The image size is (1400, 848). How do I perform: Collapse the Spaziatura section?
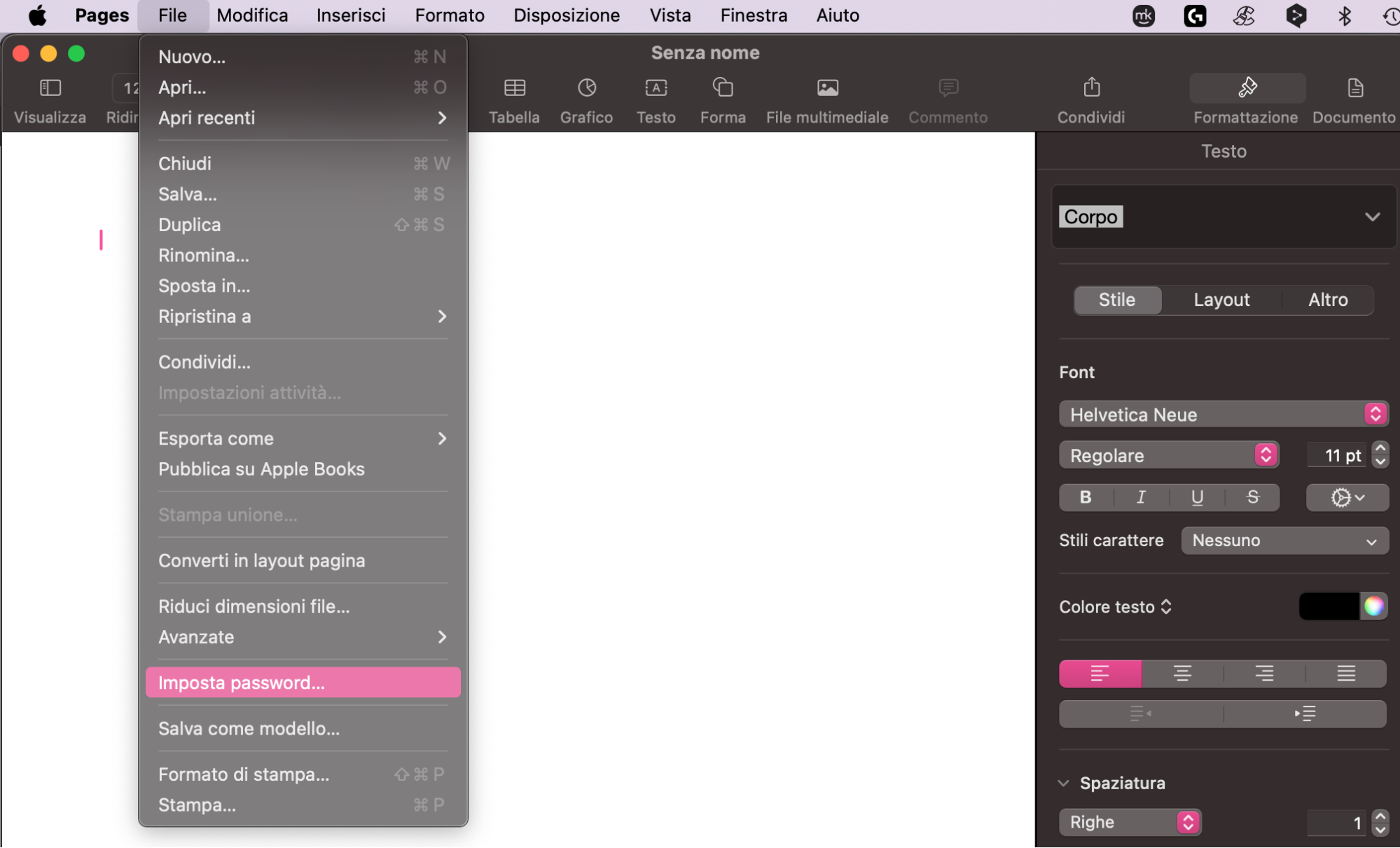coord(1064,783)
